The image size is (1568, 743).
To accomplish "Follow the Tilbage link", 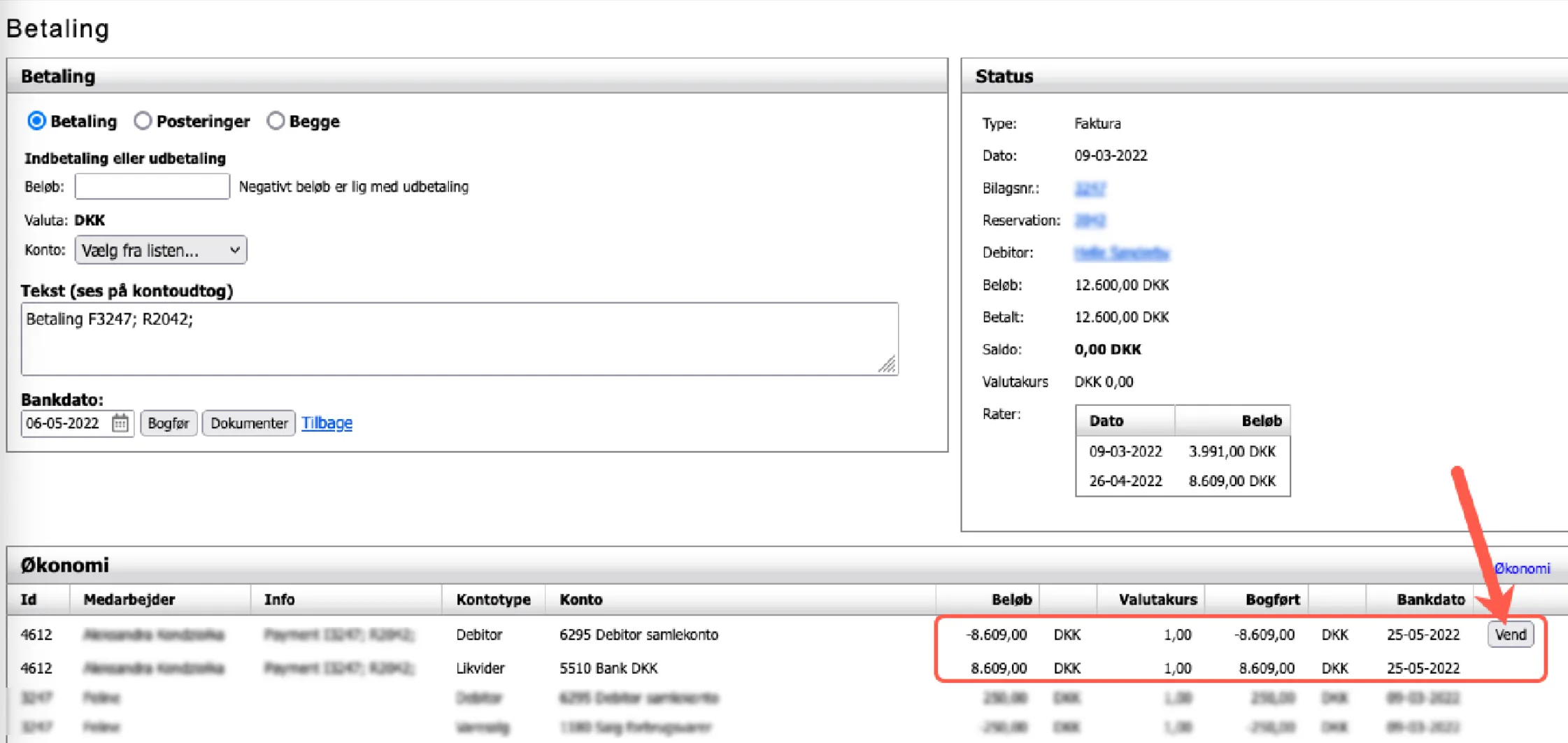I will click(x=327, y=423).
